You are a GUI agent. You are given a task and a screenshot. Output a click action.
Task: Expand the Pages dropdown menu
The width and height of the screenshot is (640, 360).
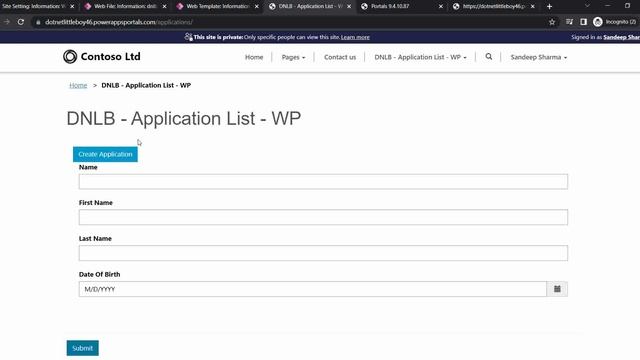(293, 57)
